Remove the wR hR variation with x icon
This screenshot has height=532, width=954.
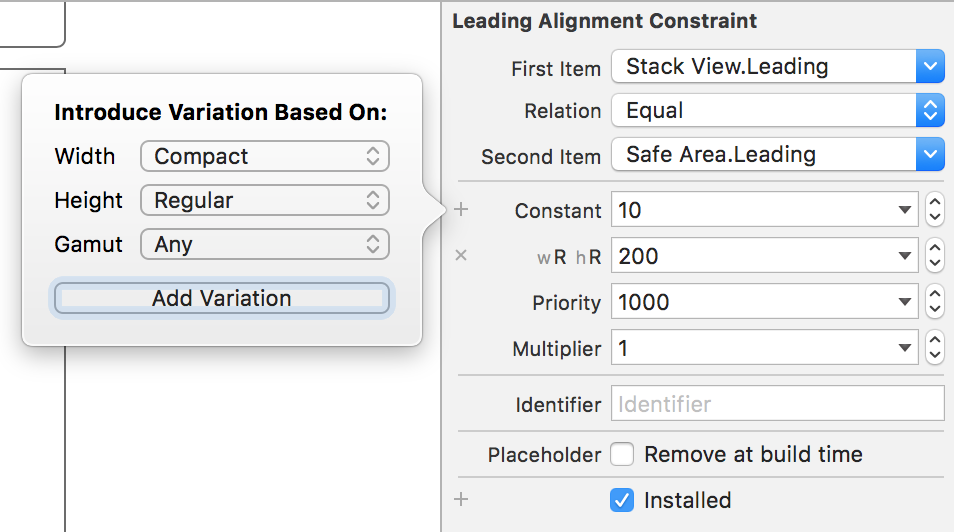461,256
